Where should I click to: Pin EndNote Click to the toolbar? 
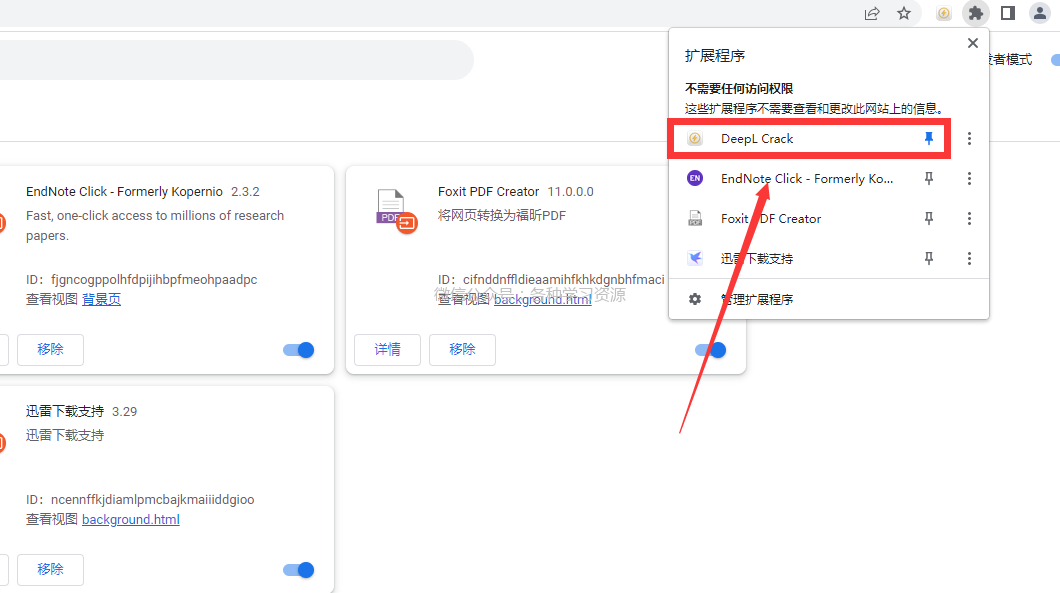click(x=929, y=179)
